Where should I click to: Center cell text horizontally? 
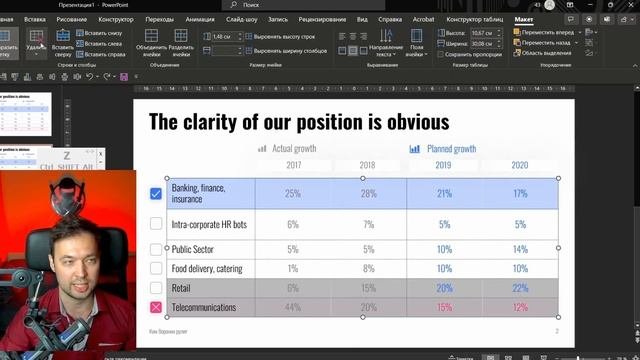point(353,37)
